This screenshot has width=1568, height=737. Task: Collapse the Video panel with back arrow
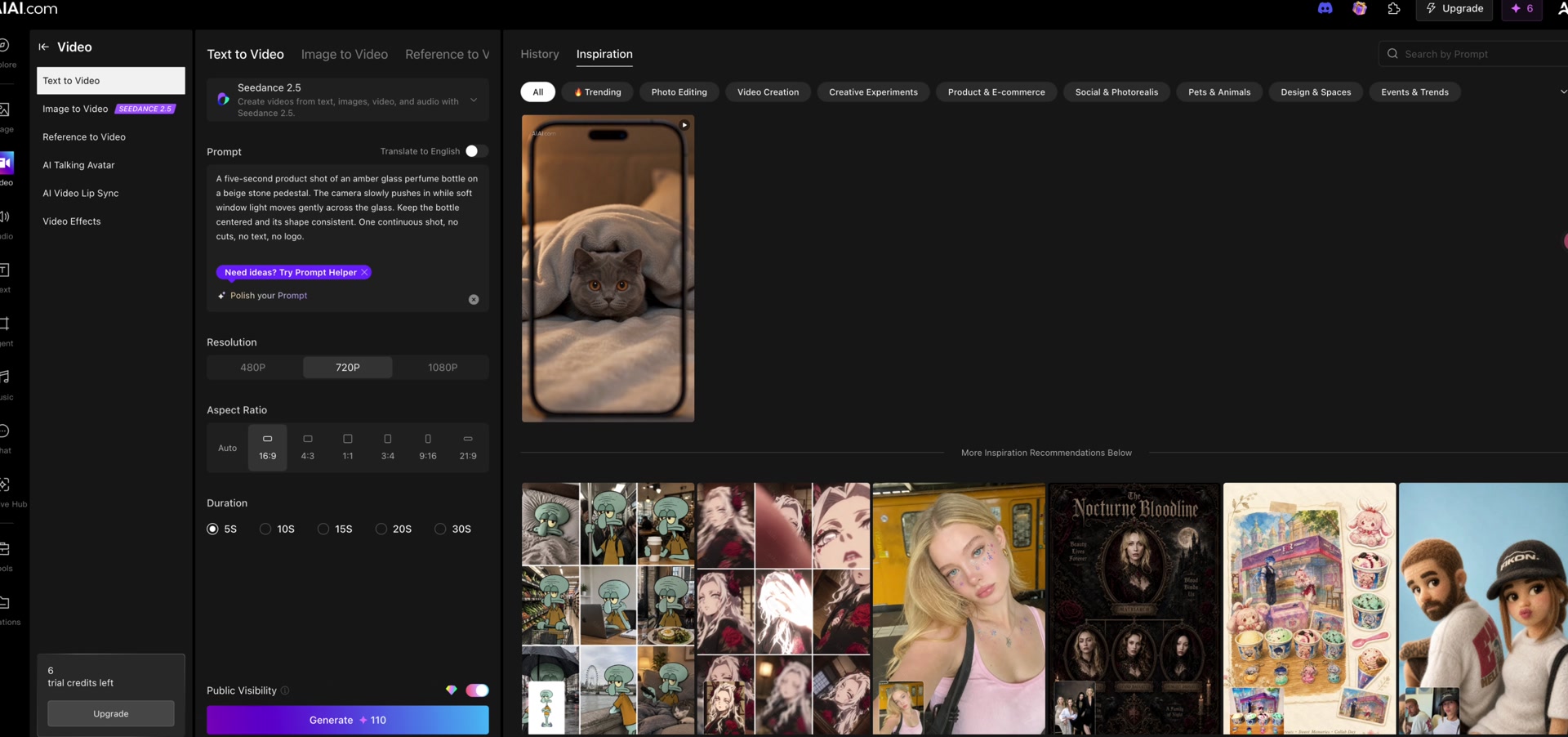[43, 47]
